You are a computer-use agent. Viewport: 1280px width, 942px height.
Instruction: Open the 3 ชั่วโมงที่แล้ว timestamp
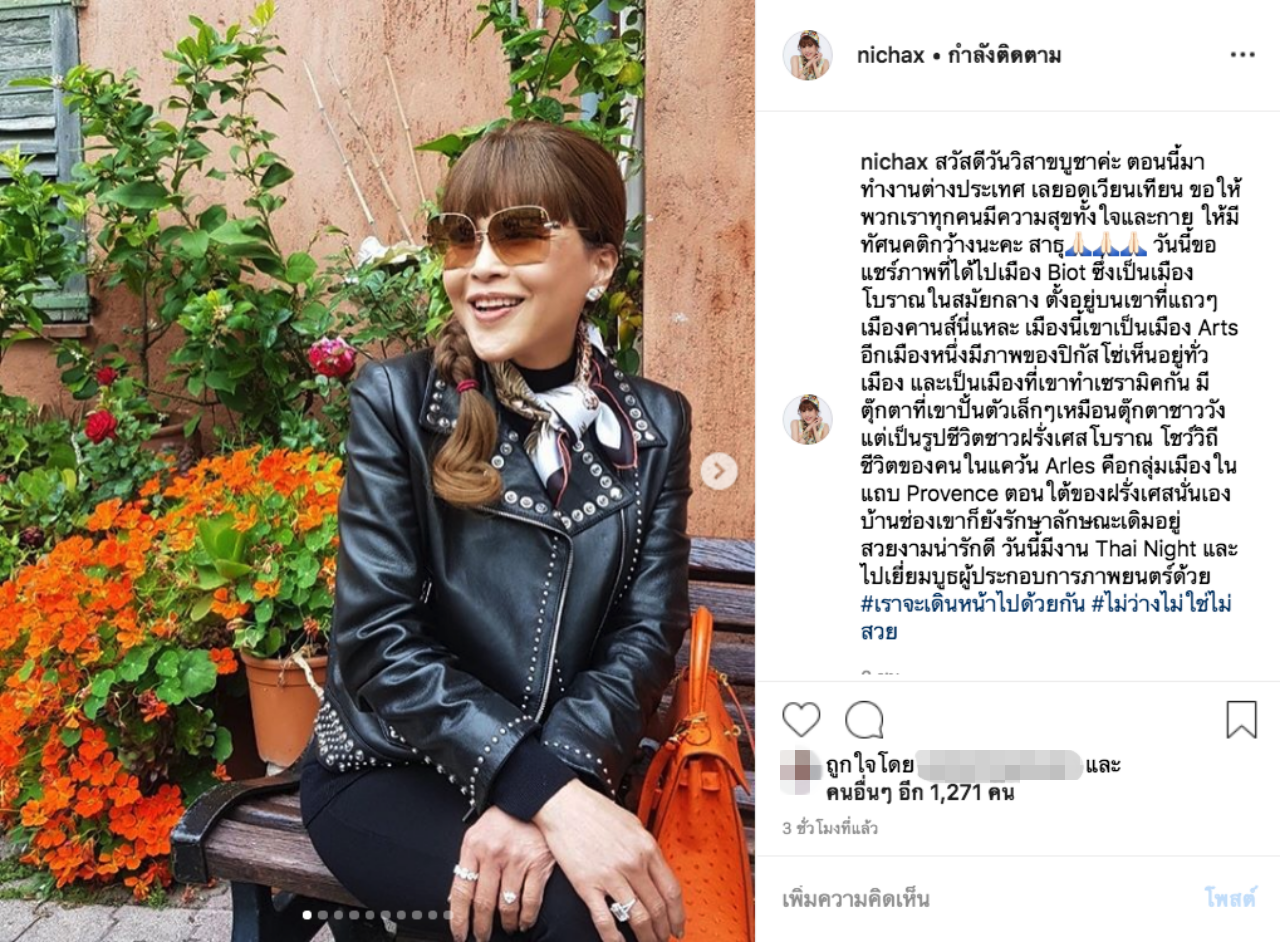pyautogui.click(x=830, y=828)
